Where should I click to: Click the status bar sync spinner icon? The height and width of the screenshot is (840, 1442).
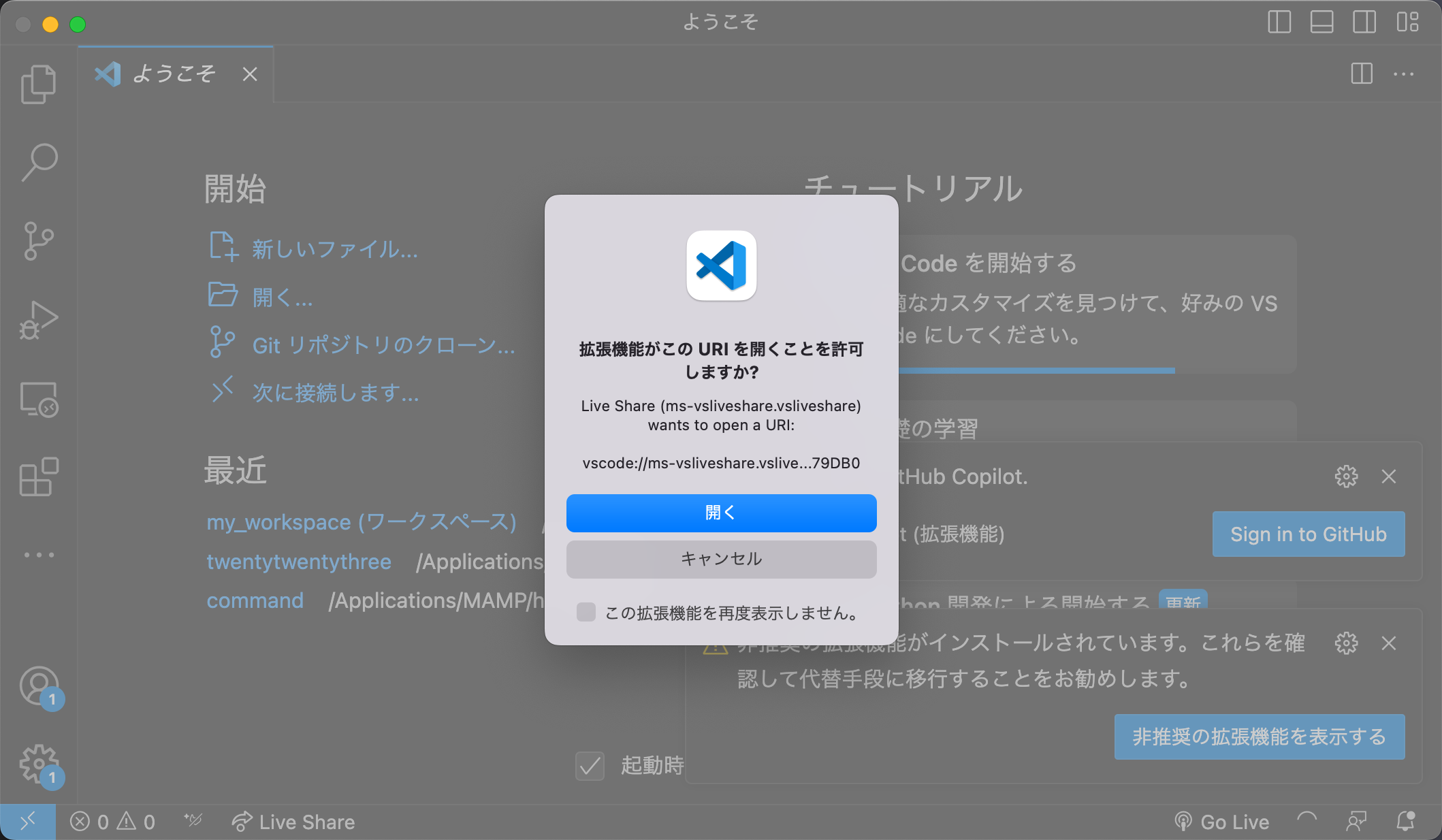pos(1307,822)
